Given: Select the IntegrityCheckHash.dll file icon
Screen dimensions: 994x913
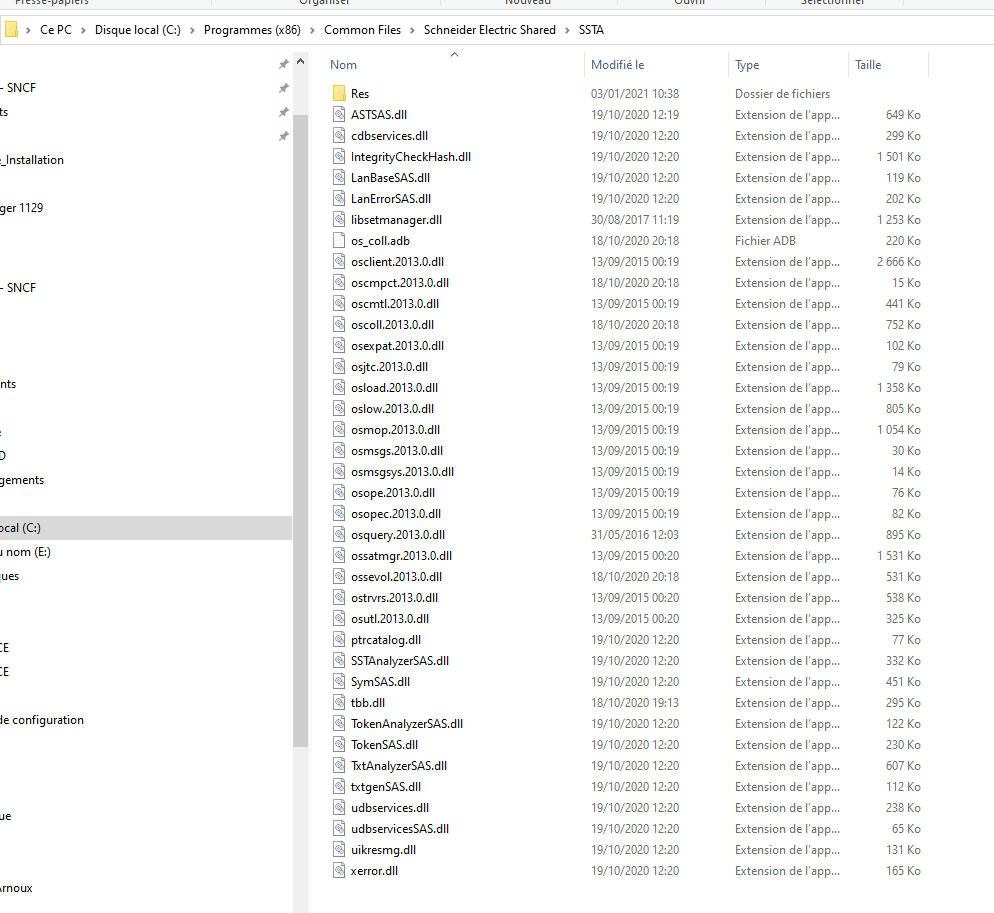Looking at the screenshot, I should click(x=340, y=157).
